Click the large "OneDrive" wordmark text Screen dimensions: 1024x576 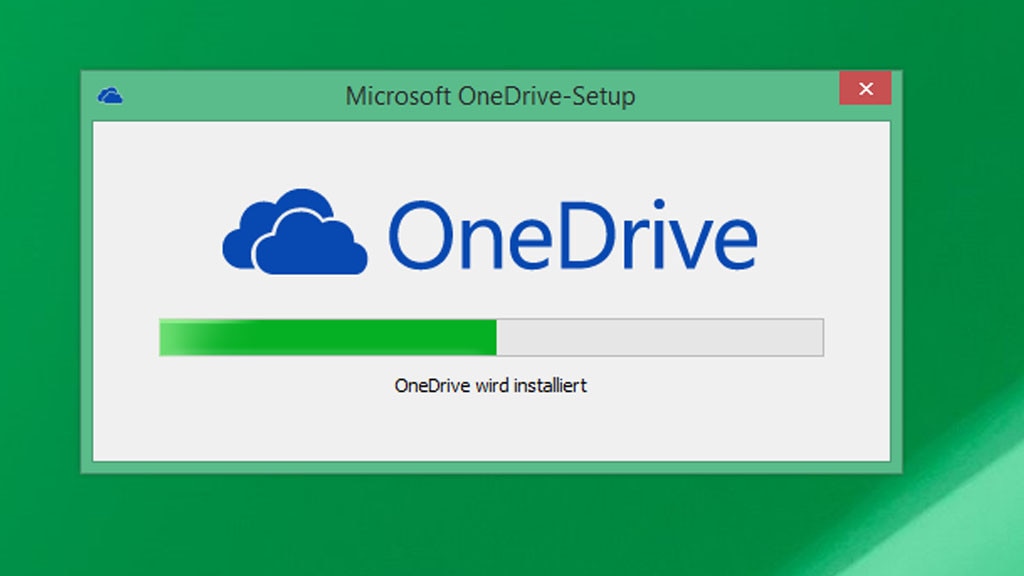[x=573, y=235]
